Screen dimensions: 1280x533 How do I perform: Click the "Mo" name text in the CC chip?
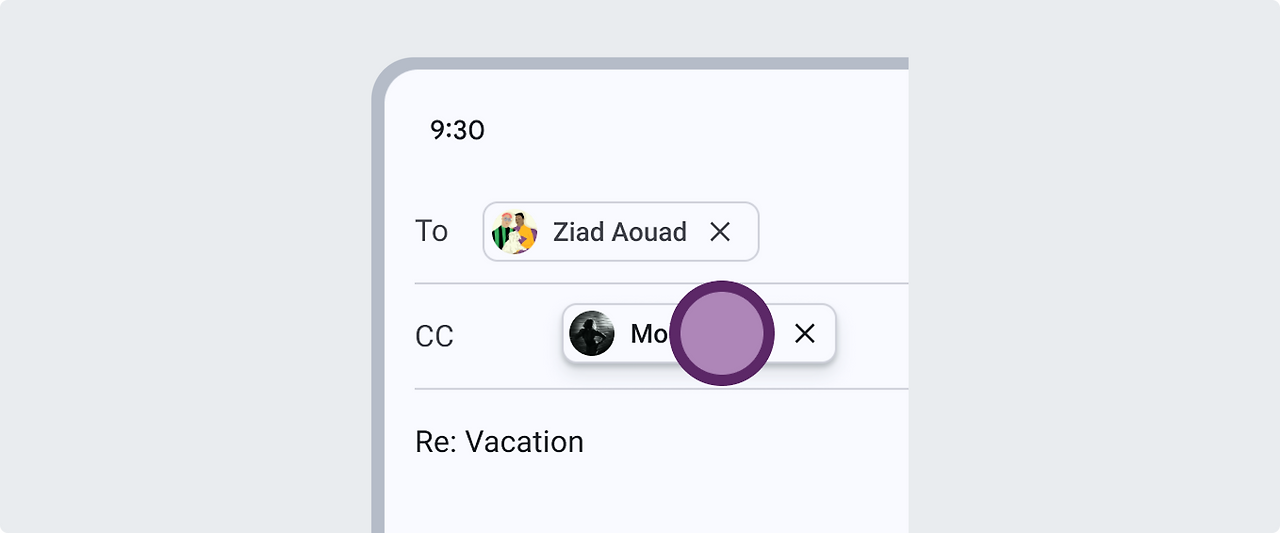[648, 334]
